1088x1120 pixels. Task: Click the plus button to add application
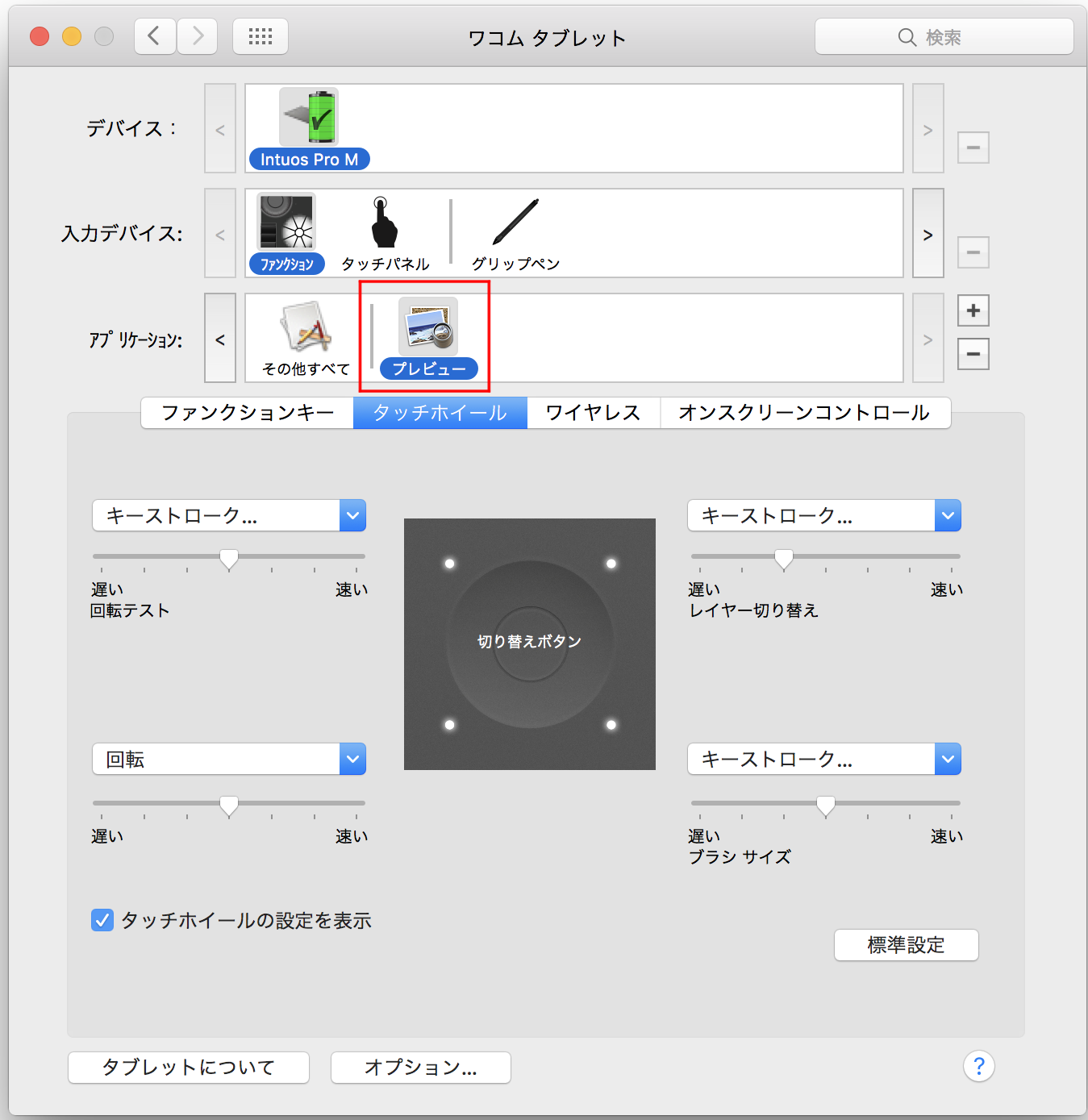click(x=973, y=310)
